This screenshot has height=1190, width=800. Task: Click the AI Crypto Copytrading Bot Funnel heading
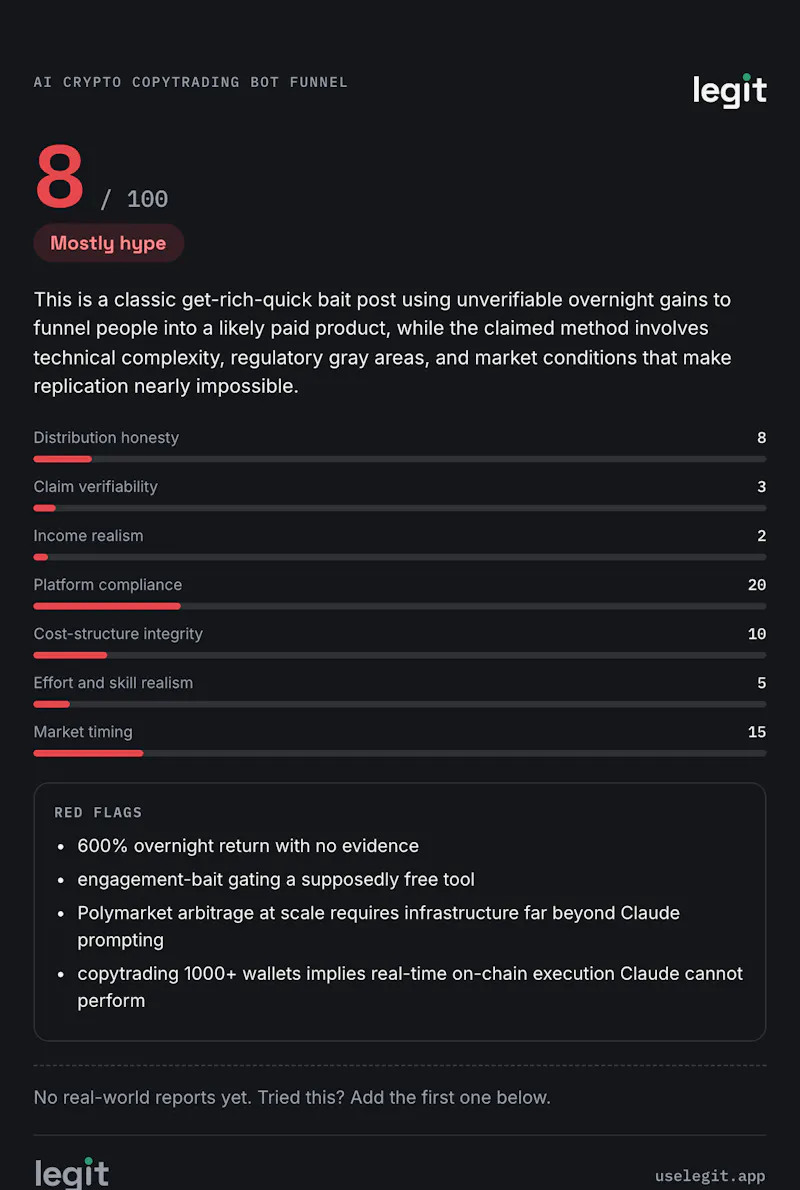tap(191, 82)
